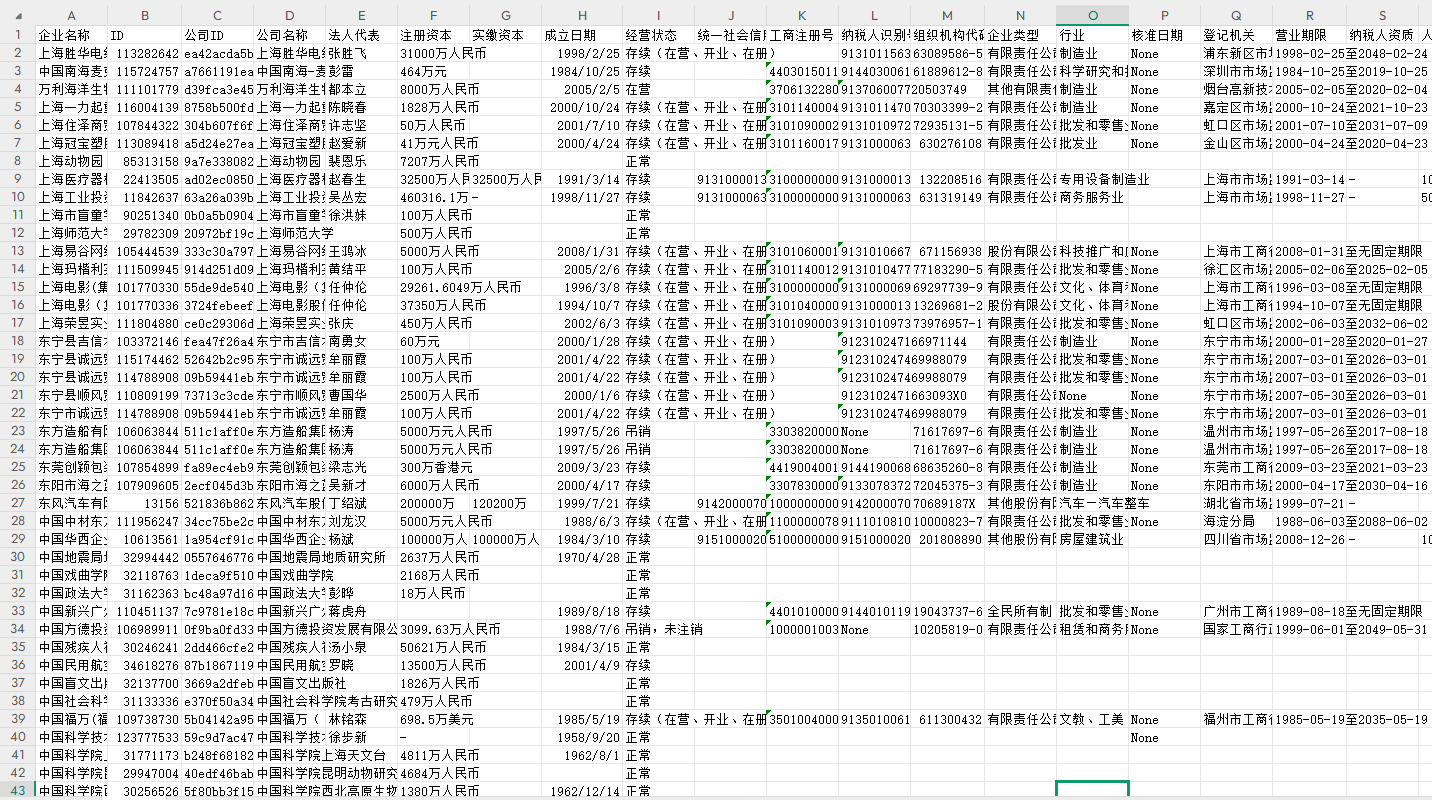Select the date cell 2008/1/31
Screen dimensions: 1432x800
(x=581, y=251)
